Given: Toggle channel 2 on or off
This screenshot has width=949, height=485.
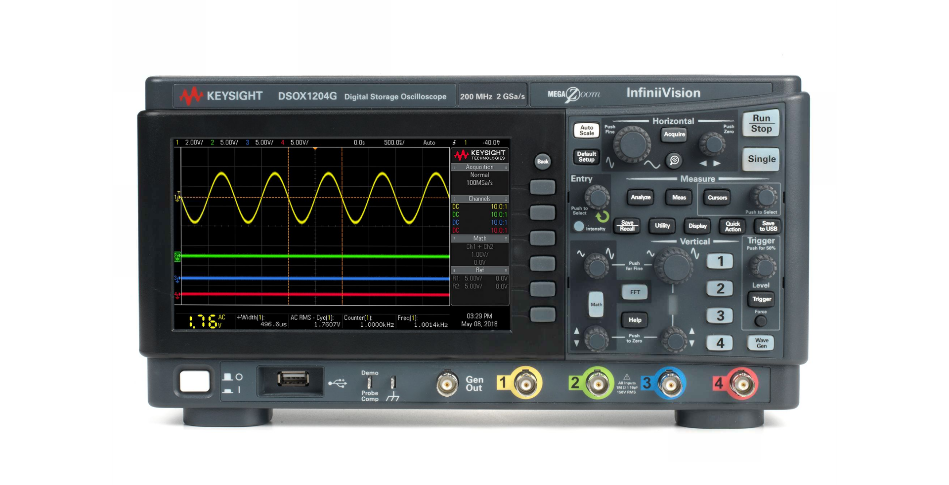Looking at the screenshot, I should coord(720,288).
